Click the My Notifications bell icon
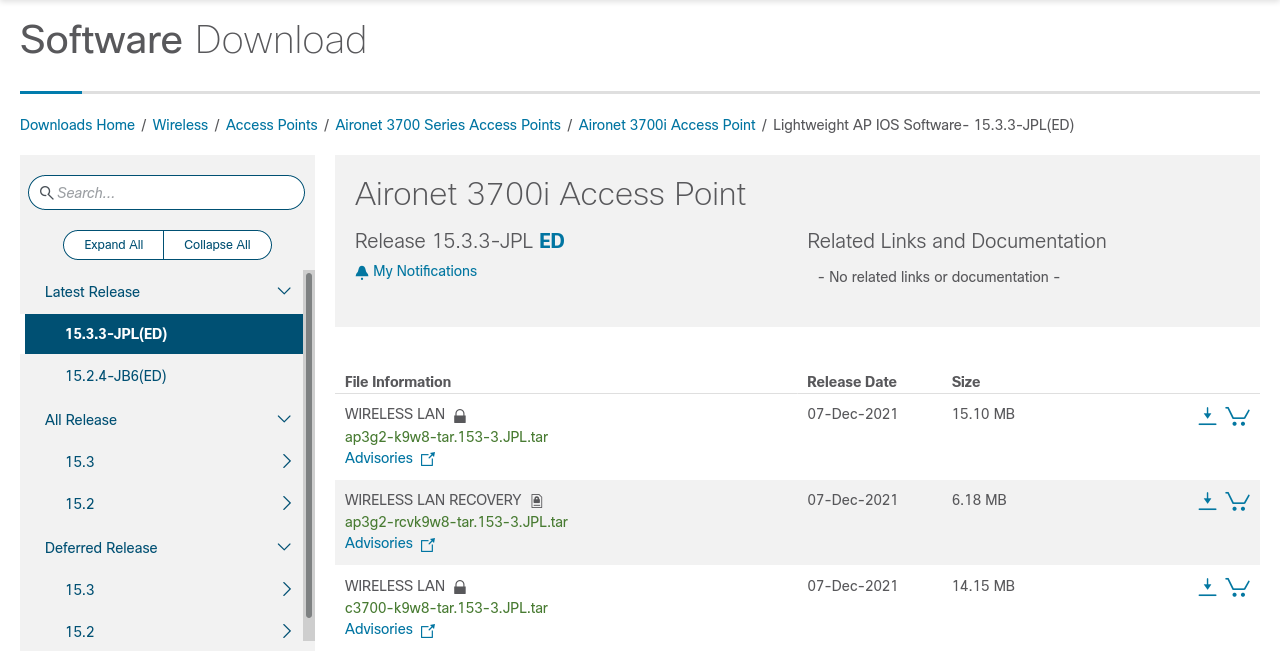The width and height of the screenshot is (1280, 651). (362, 272)
